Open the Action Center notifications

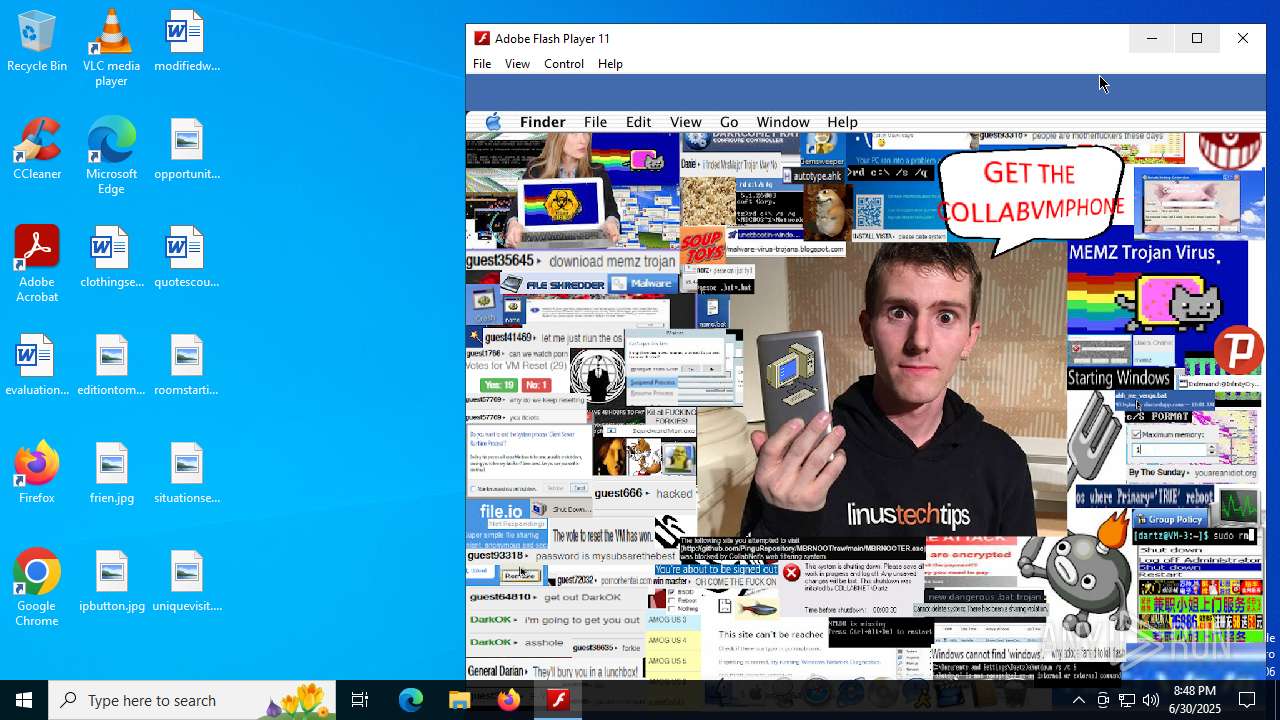click(1247, 700)
